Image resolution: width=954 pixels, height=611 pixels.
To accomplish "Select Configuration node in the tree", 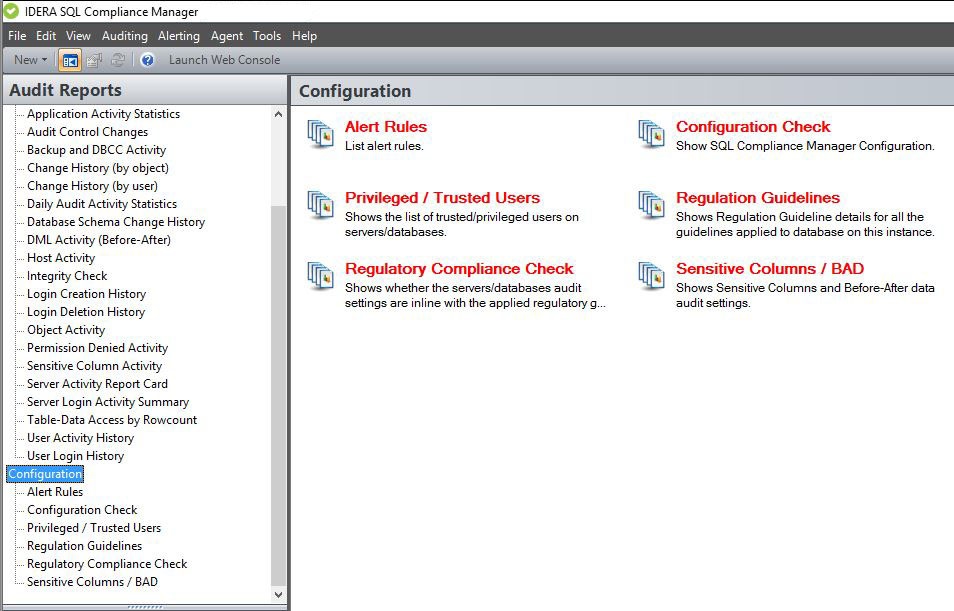I will 45,474.
